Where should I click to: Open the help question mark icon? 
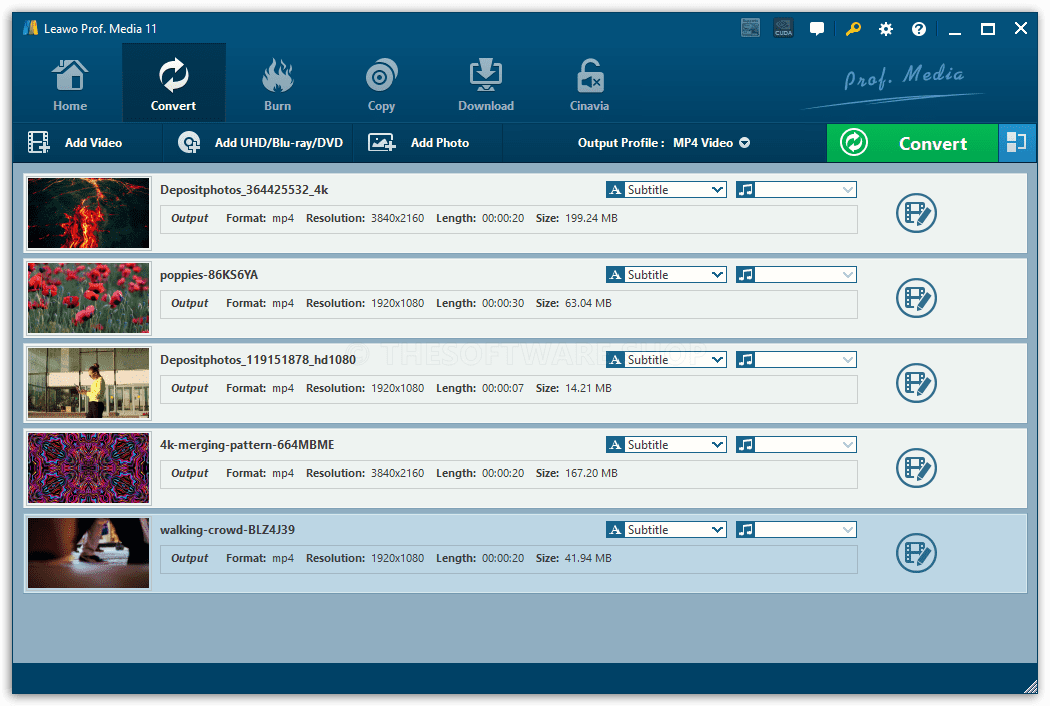pyautogui.click(x=919, y=29)
